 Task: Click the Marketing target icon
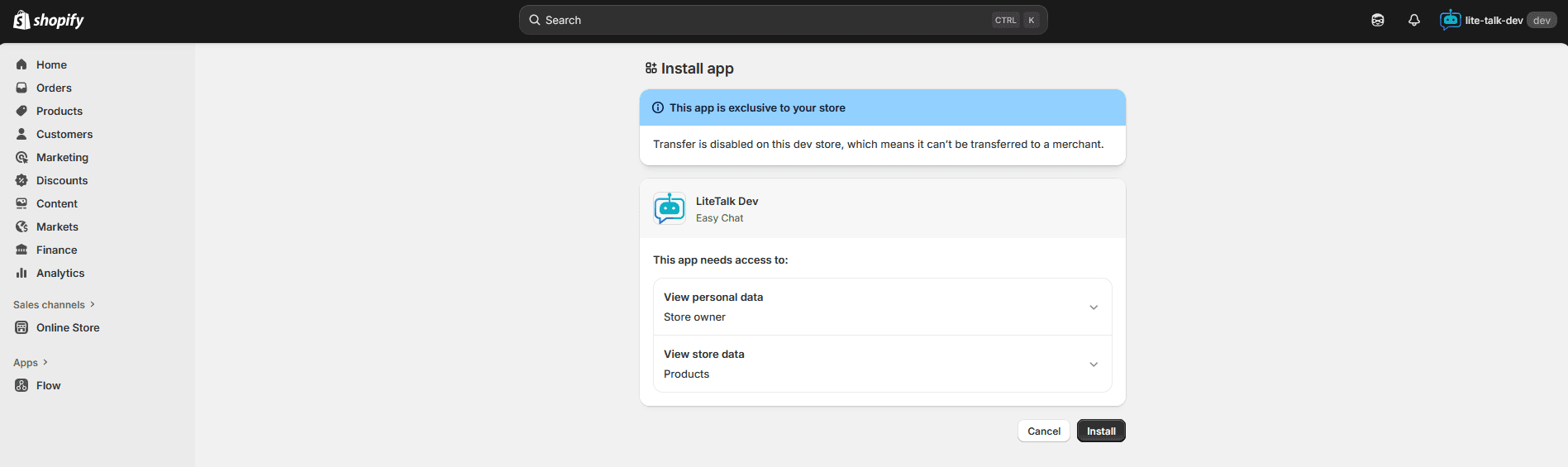click(21, 157)
